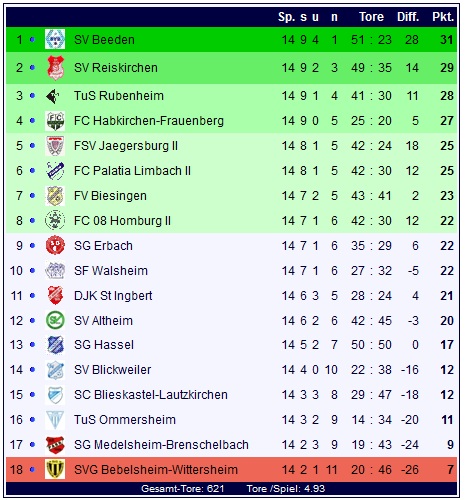466x500 pixels.
Task: Click the FC 08 Homburg II team name
Action: tap(122, 221)
